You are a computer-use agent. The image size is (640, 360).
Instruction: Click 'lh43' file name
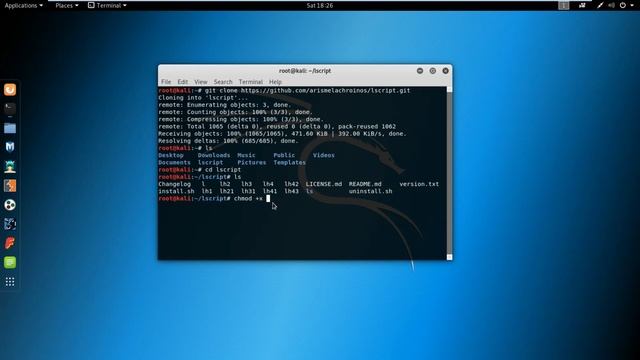291,191
